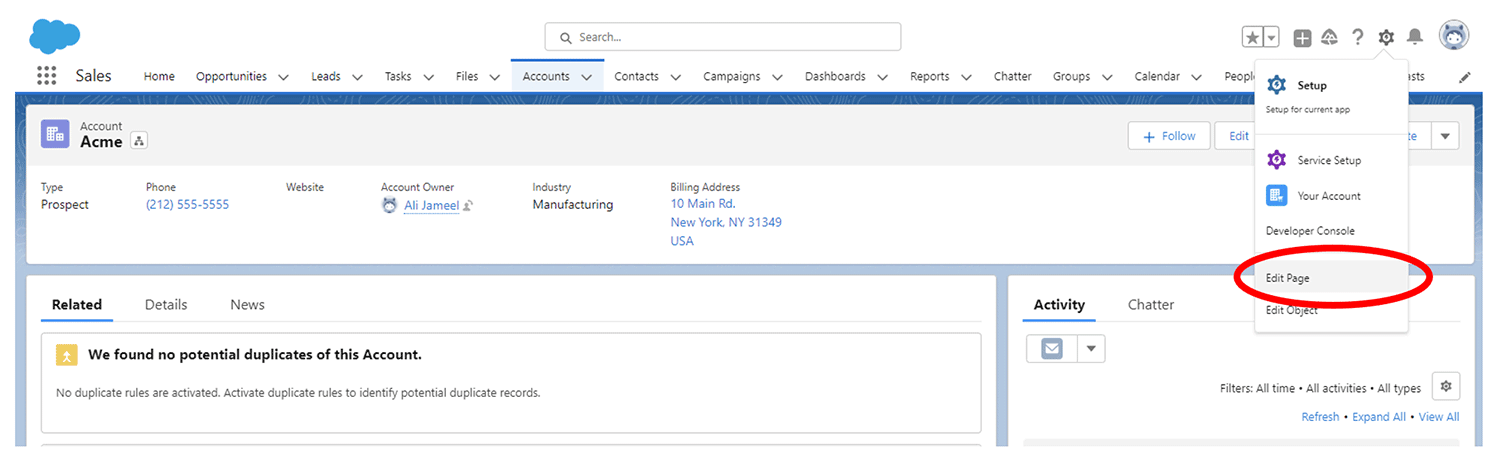Expand the Opportunities dropdown chevron
This screenshot has height=457, width=1500.
[283, 77]
